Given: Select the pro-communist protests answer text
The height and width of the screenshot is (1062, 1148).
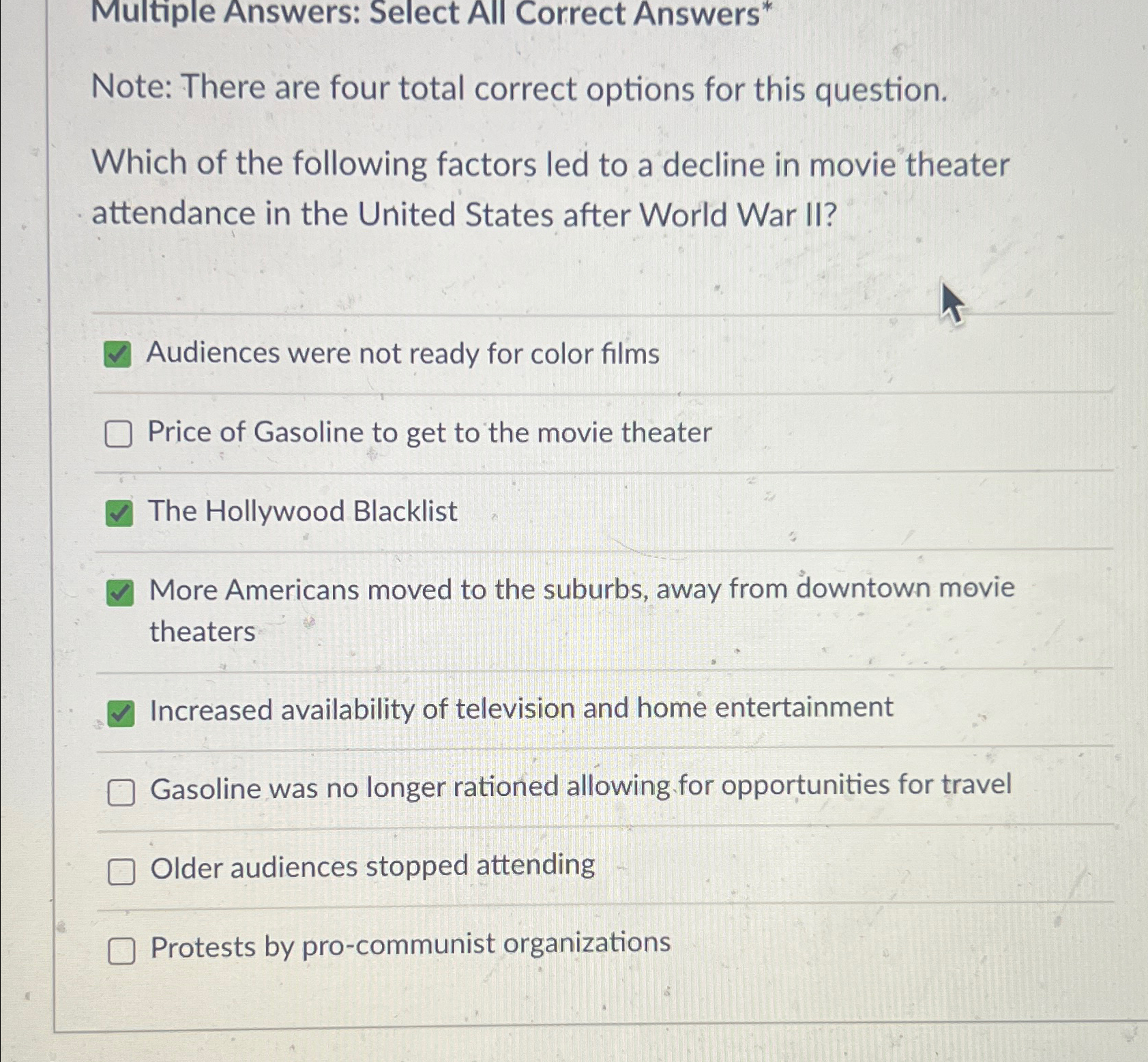Looking at the screenshot, I should [x=409, y=944].
